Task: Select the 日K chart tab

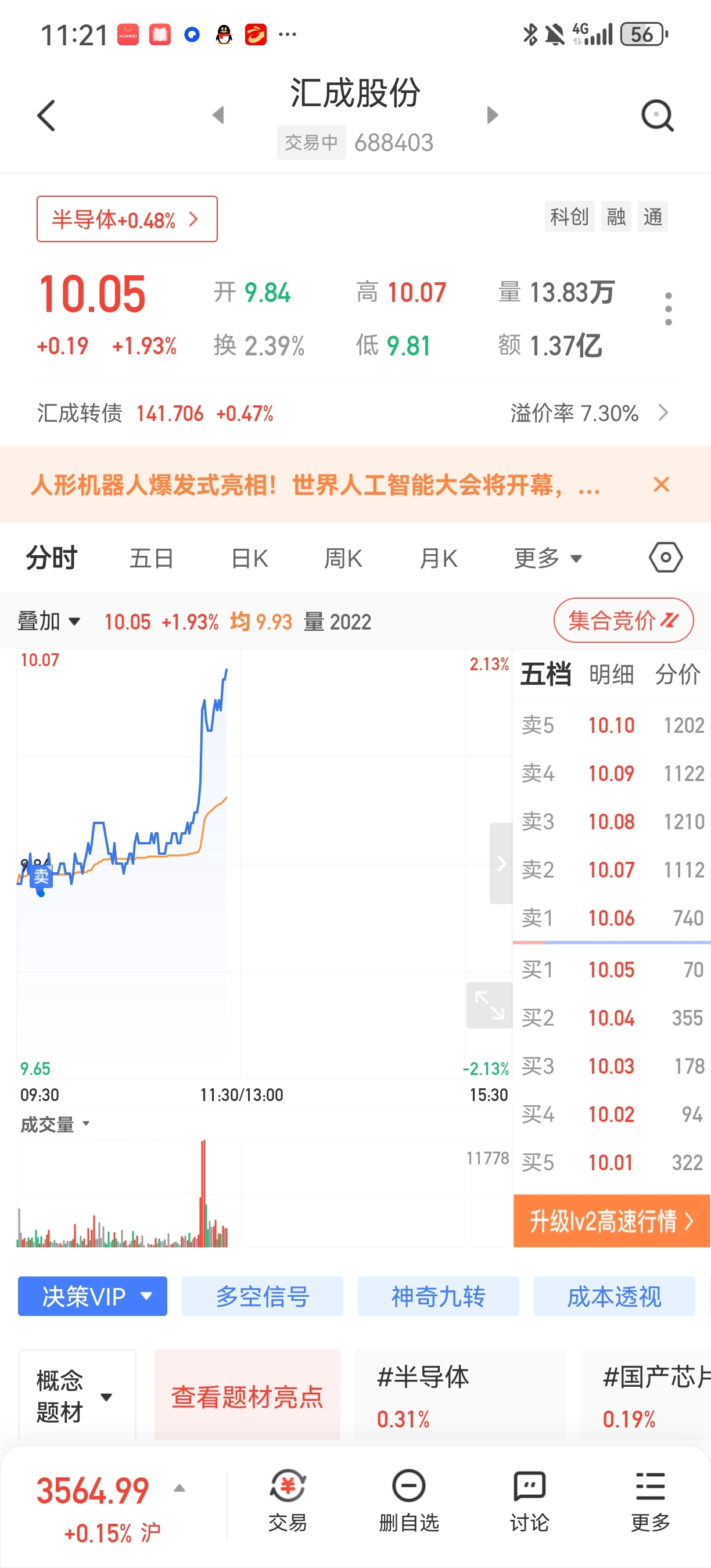Action: click(x=250, y=558)
